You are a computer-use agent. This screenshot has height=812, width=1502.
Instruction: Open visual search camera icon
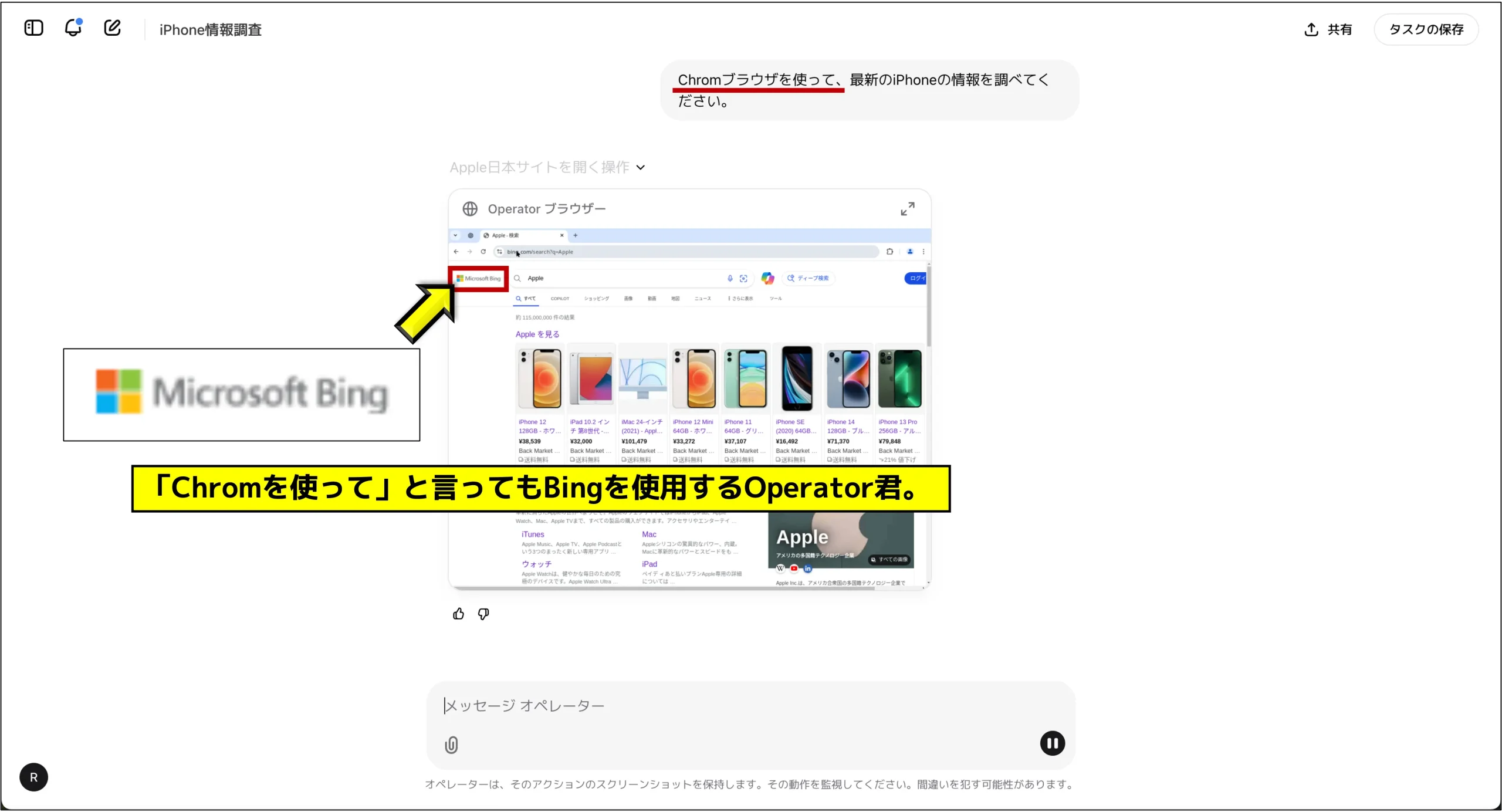tap(743, 278)
